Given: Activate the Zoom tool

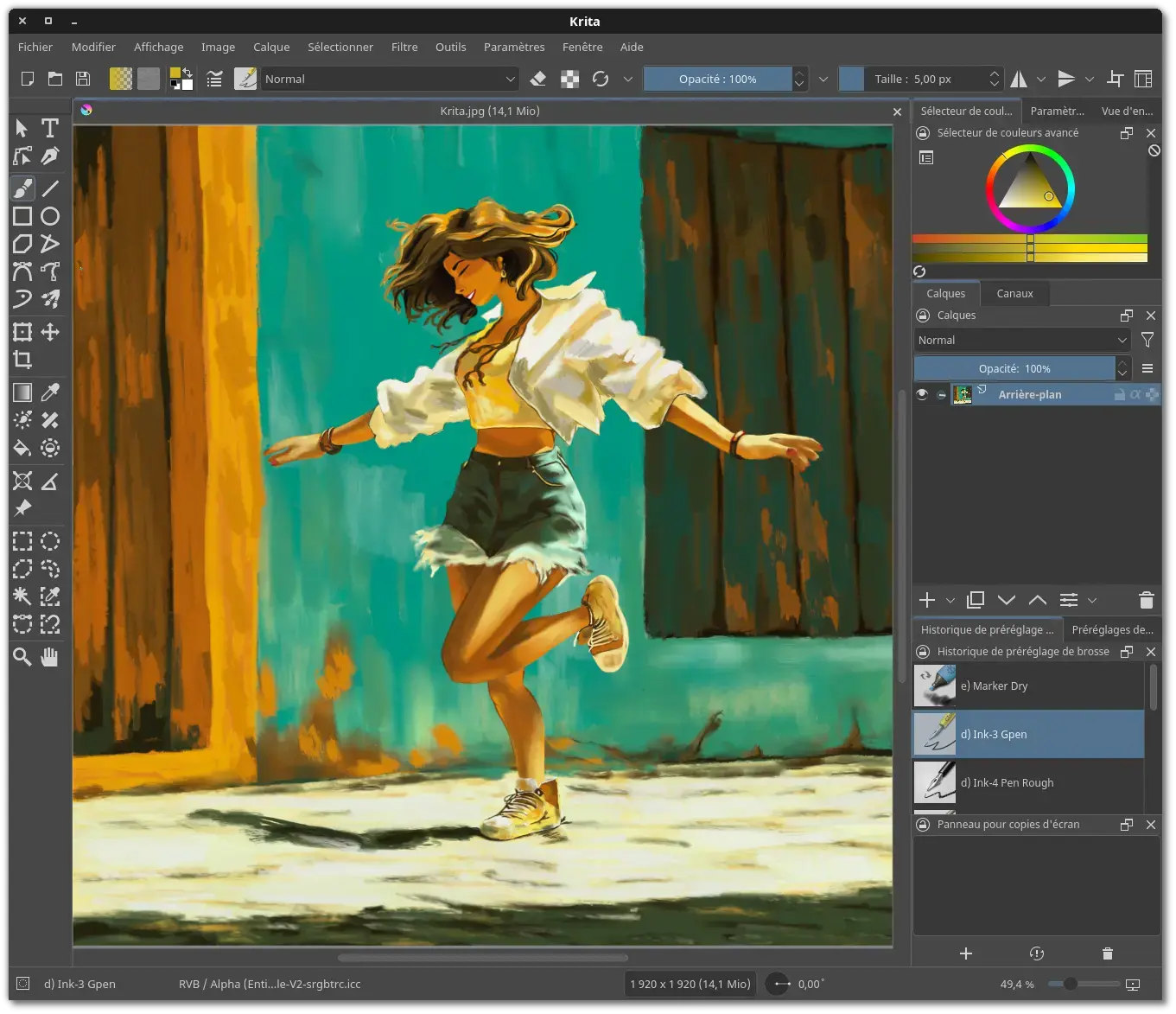Looking at the screenshot, I should tap(22, 657).
